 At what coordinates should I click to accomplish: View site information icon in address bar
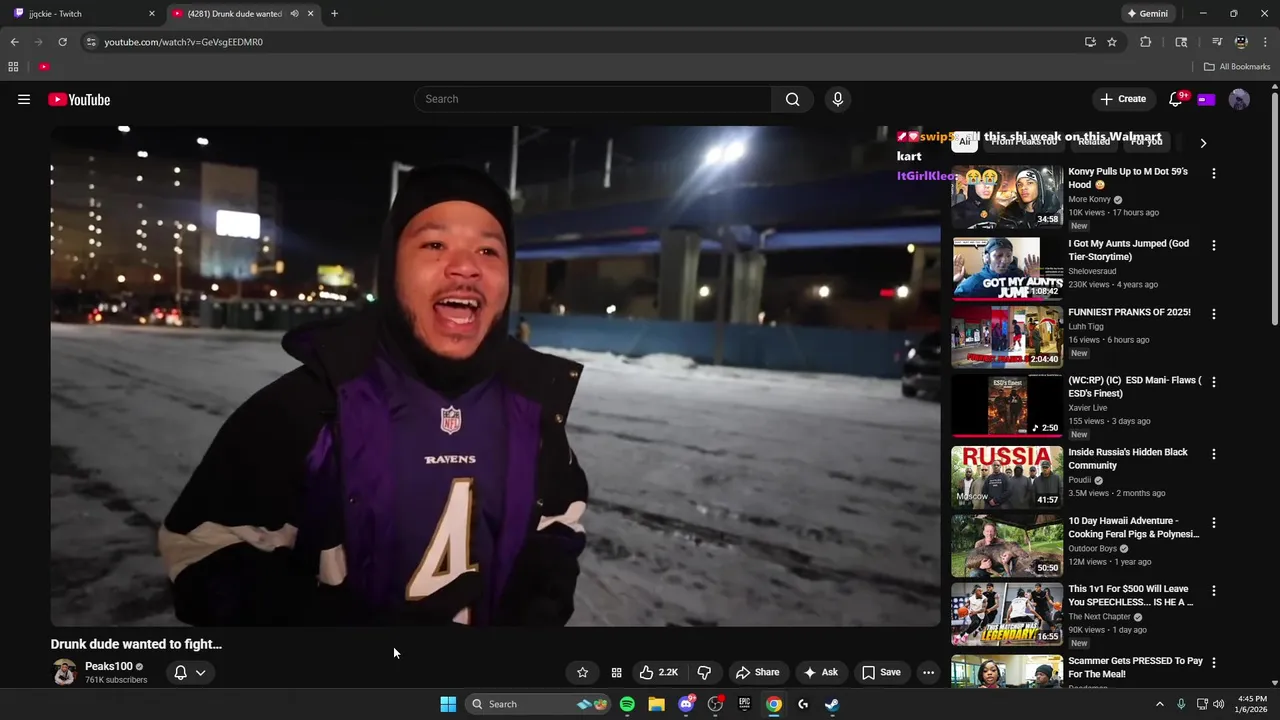91,42
